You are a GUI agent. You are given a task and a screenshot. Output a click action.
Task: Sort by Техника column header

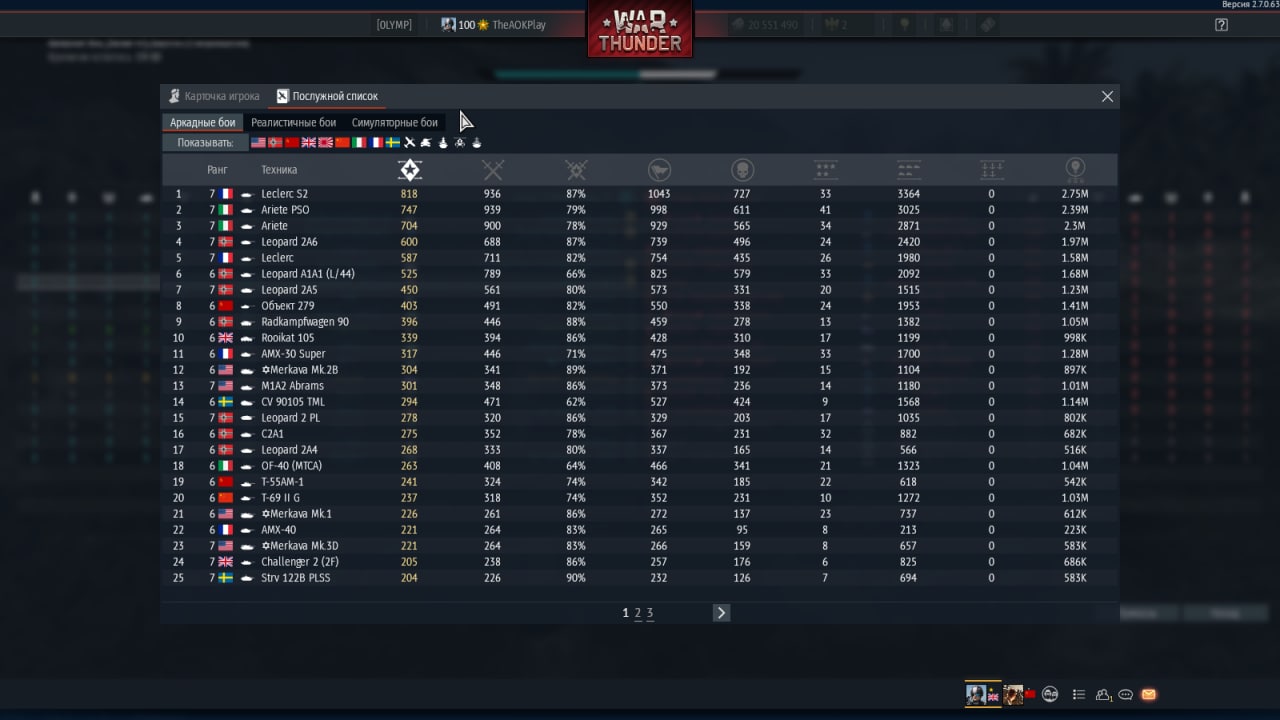pos(279,170)
